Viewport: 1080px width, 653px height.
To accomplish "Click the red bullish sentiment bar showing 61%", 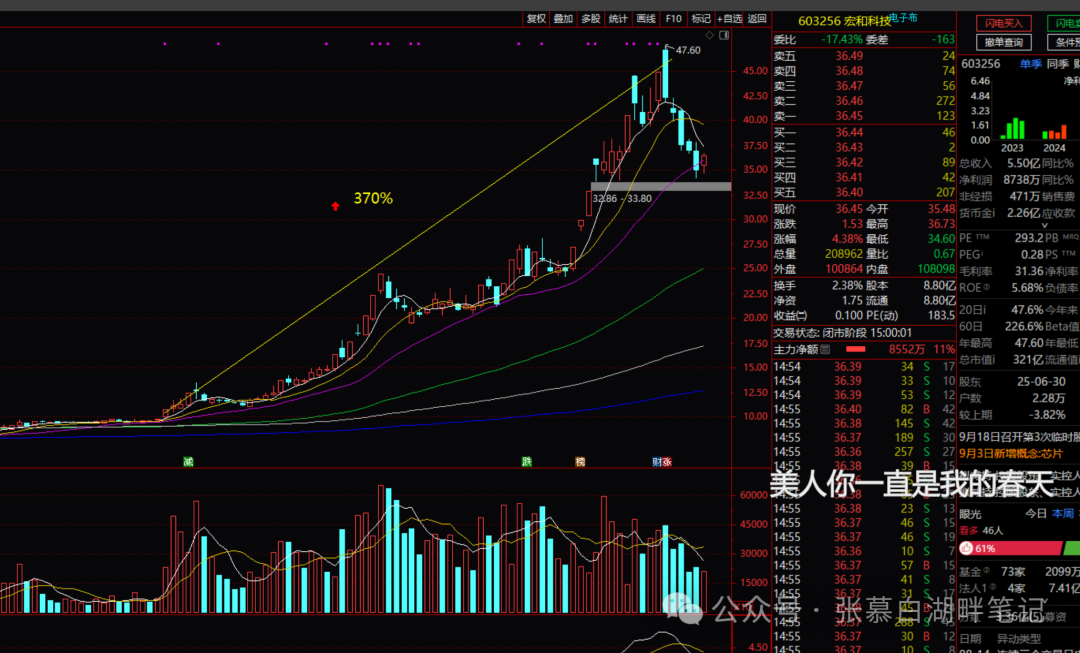I will coord(1010,548).
